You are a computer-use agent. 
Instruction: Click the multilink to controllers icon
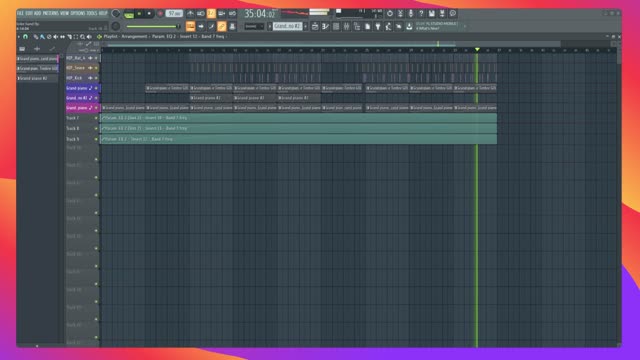232,27
